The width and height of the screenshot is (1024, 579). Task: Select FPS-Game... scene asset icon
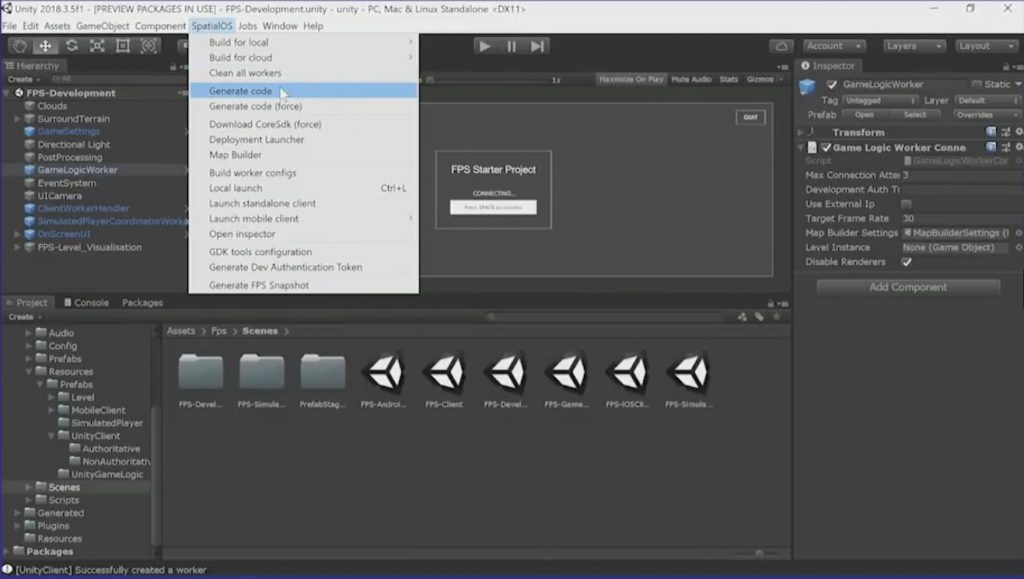click(x=566, y=372)
